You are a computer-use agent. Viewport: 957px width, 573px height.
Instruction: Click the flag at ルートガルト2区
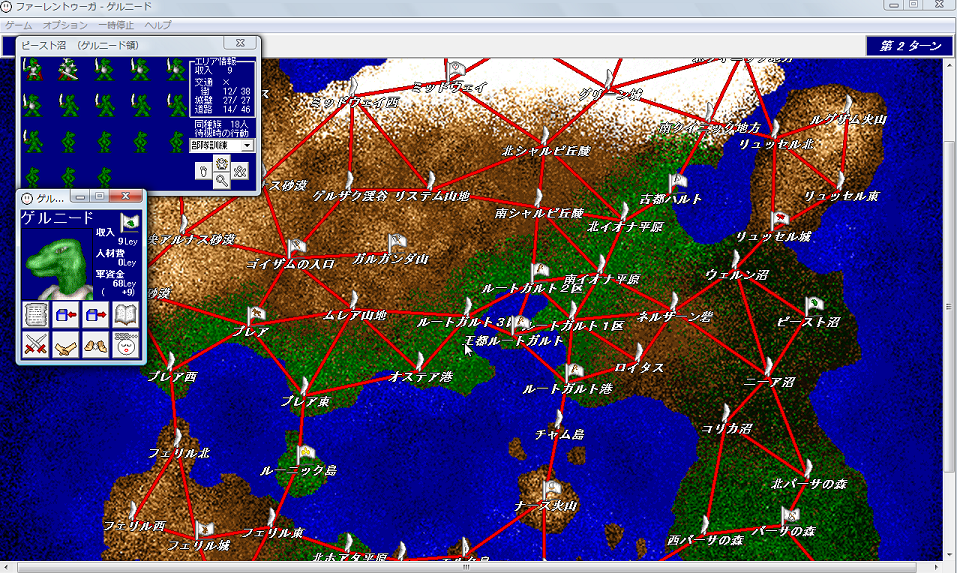tap(538, 272)
